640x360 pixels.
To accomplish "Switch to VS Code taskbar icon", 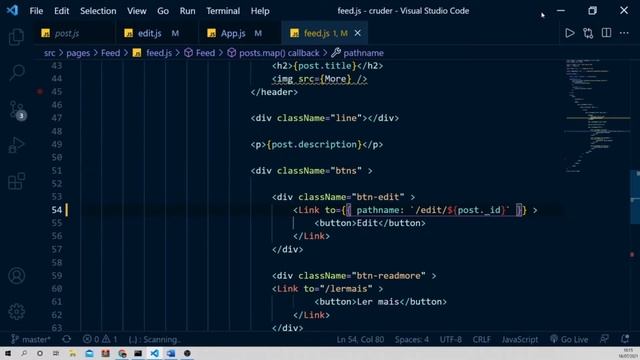I will [x=154, y=353].
